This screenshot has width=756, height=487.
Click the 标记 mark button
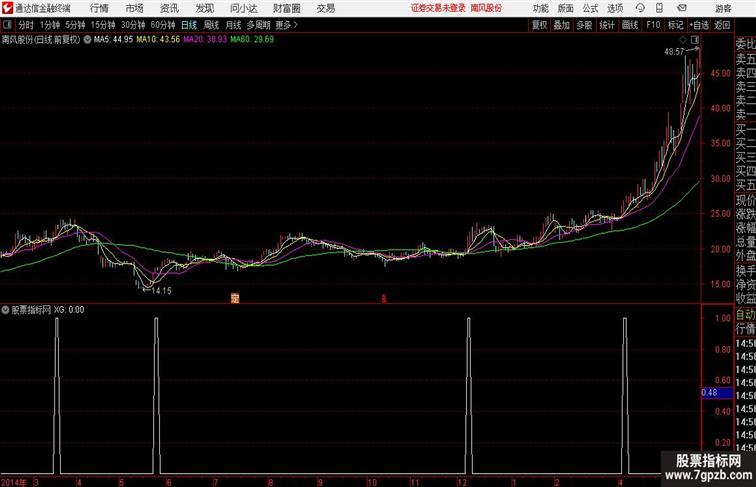pyautogui.click(x=675, y=25)
